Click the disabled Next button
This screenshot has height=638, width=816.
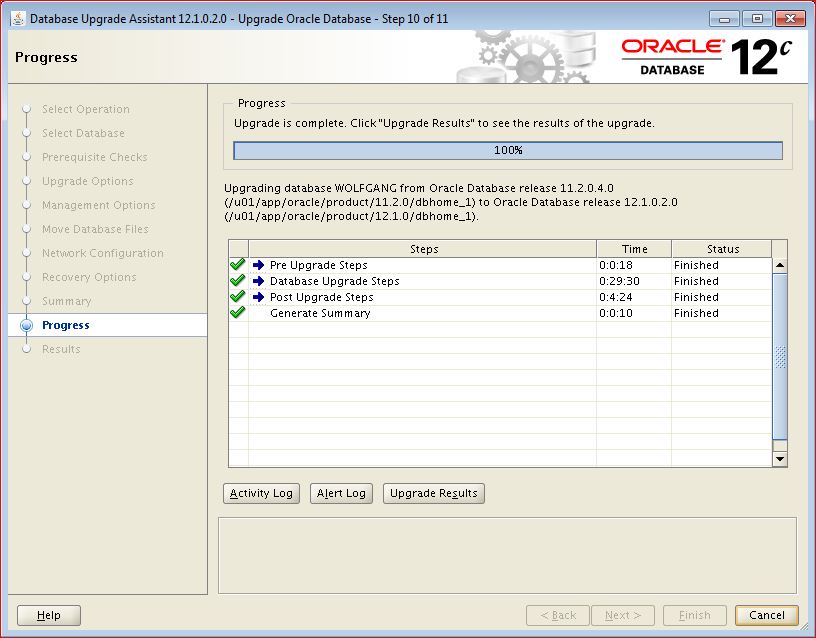623,615
